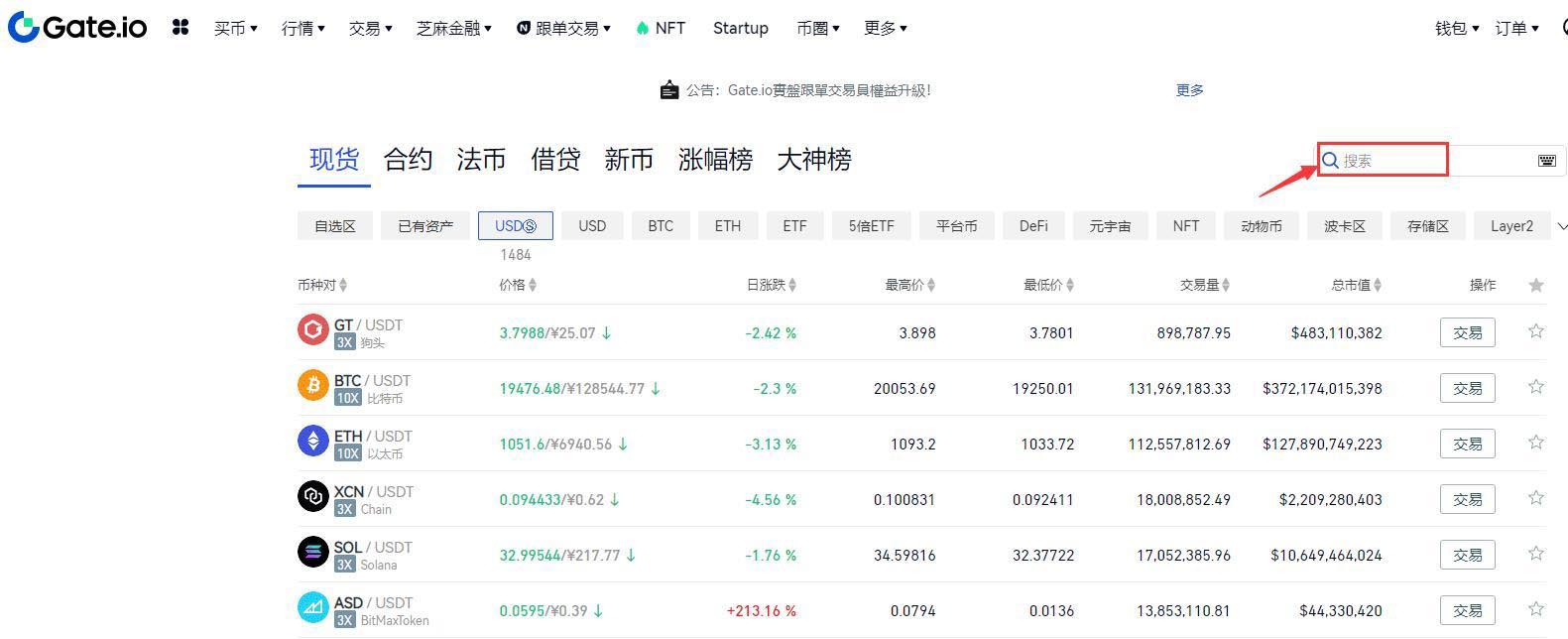Click the Gate.io logo
Viewport: 1568px width, 639px height.
coord(77,28)
